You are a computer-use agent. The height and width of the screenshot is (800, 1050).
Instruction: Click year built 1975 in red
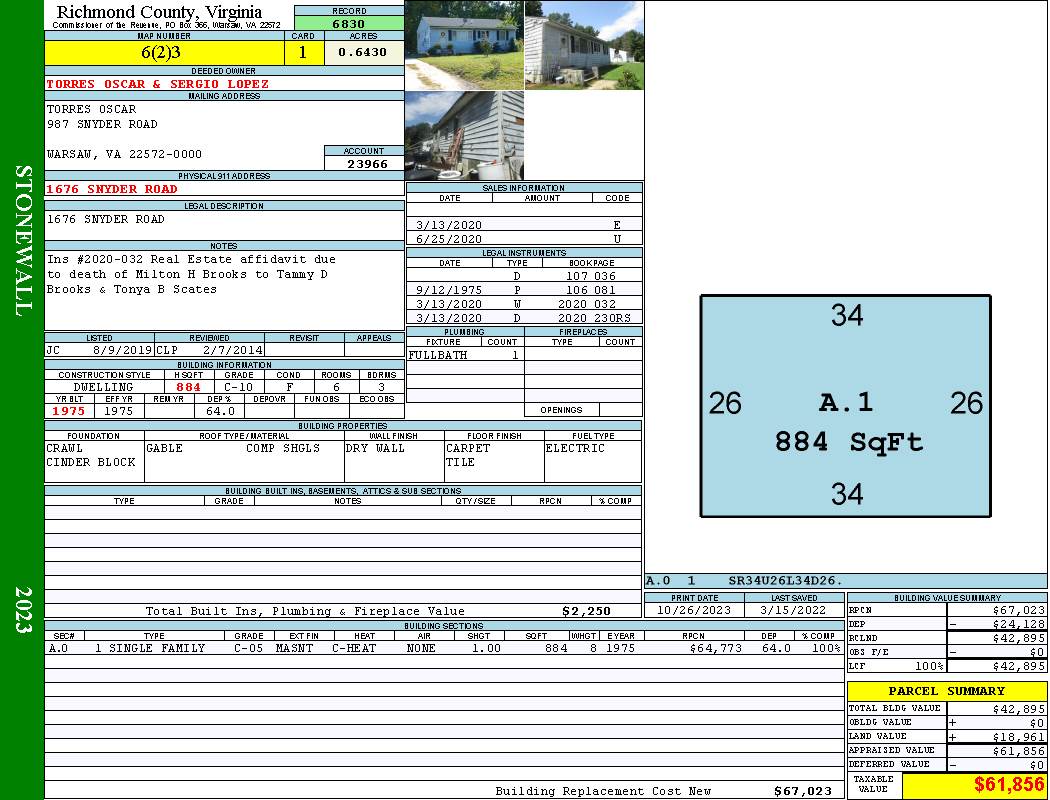pos(68,411)
